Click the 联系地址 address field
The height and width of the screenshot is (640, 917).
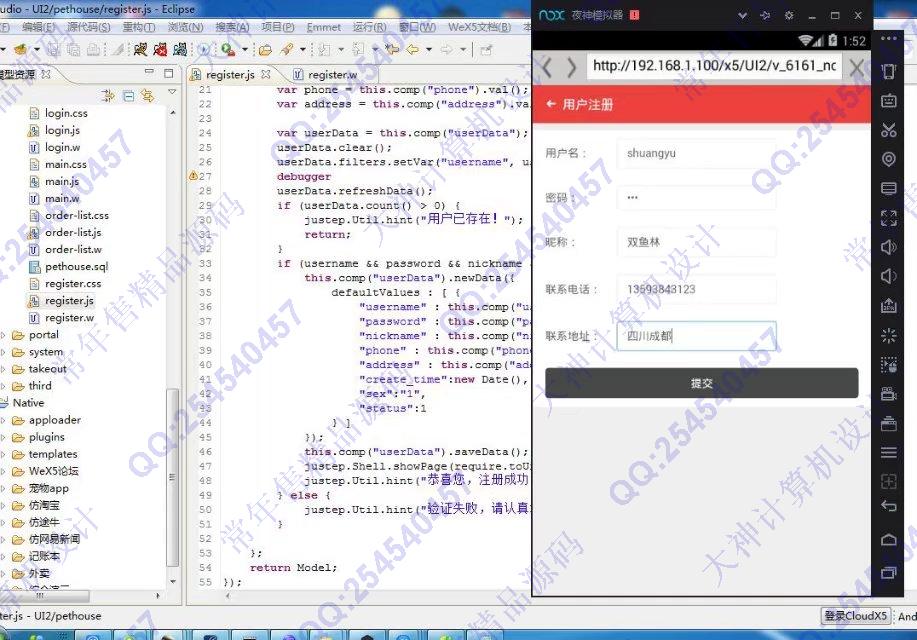click(696, 336)
